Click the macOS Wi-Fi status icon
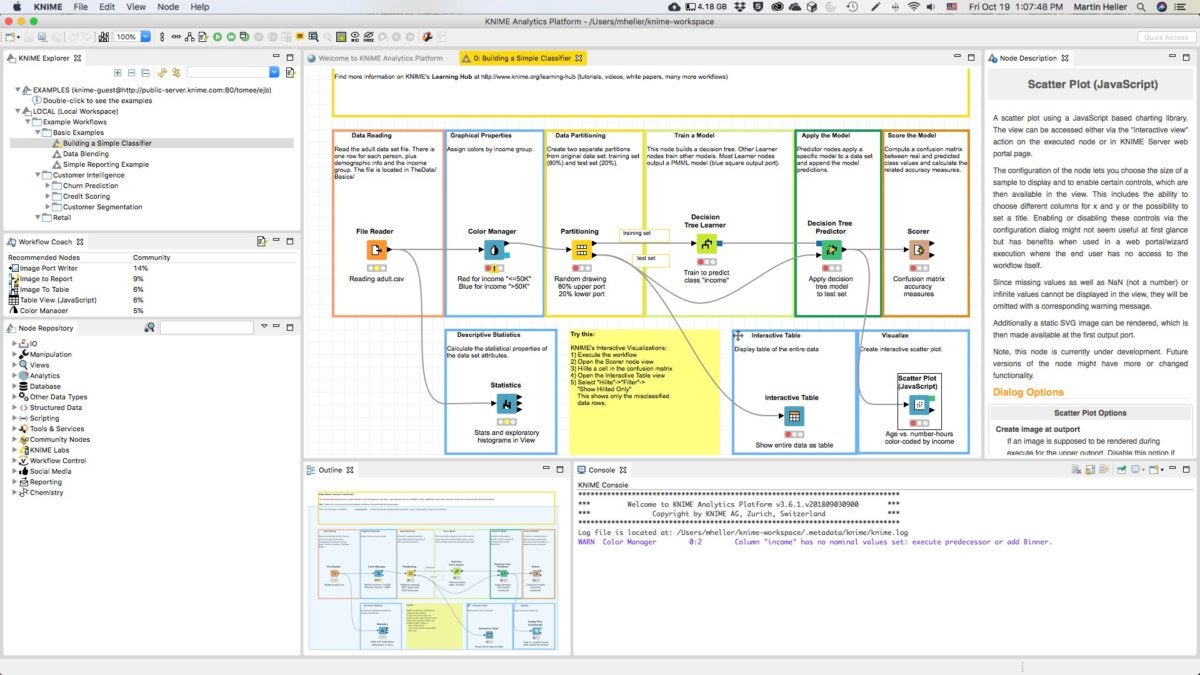The image size is (1200, 675). [x=913, y=6]
